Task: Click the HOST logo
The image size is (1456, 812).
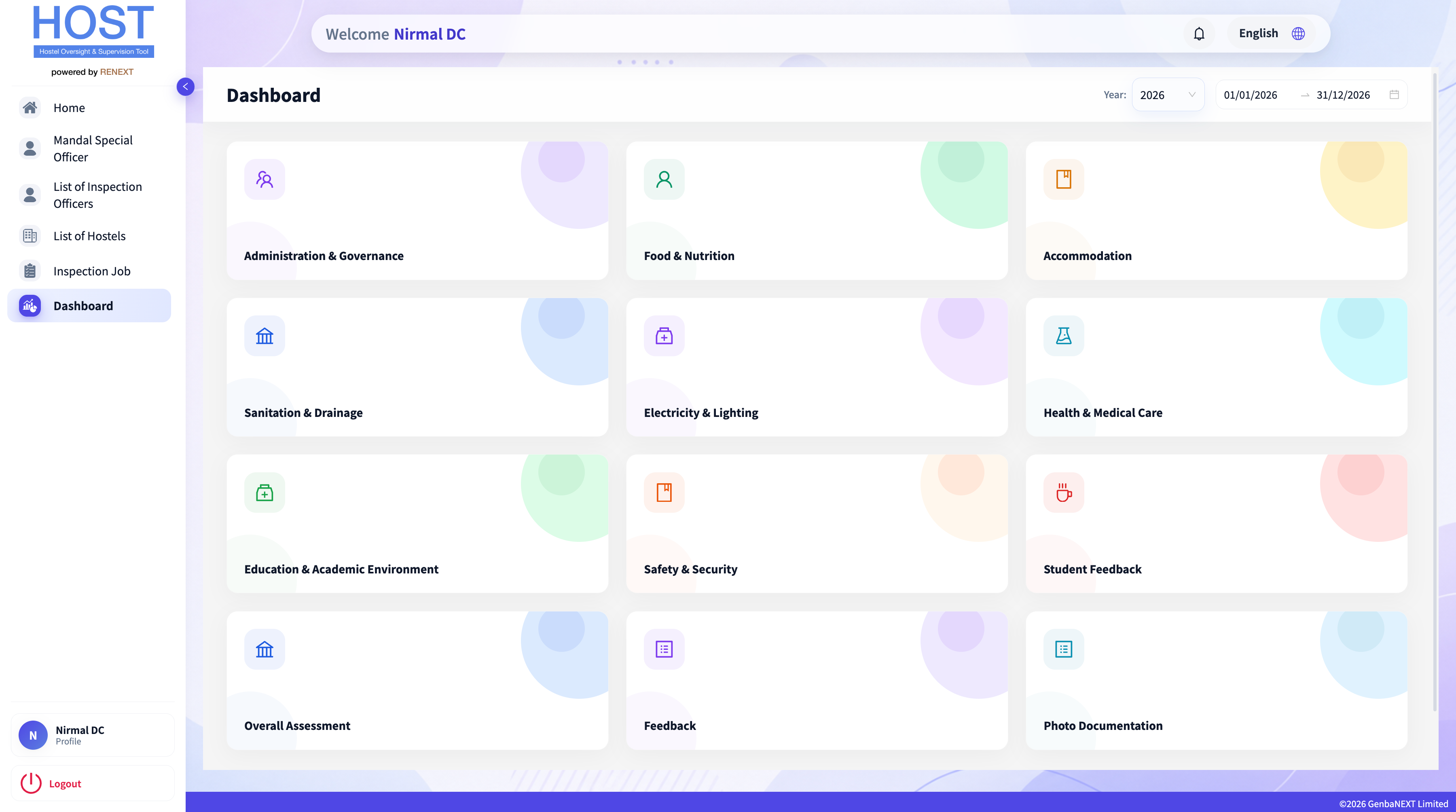Action: pos(93,31)
